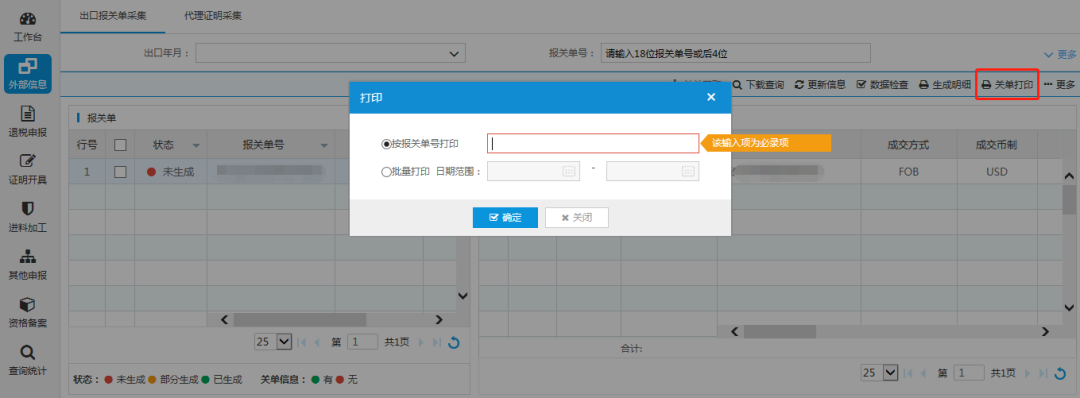
Task: Go to next page in right pager
Action: click(x=1027, y=373)
